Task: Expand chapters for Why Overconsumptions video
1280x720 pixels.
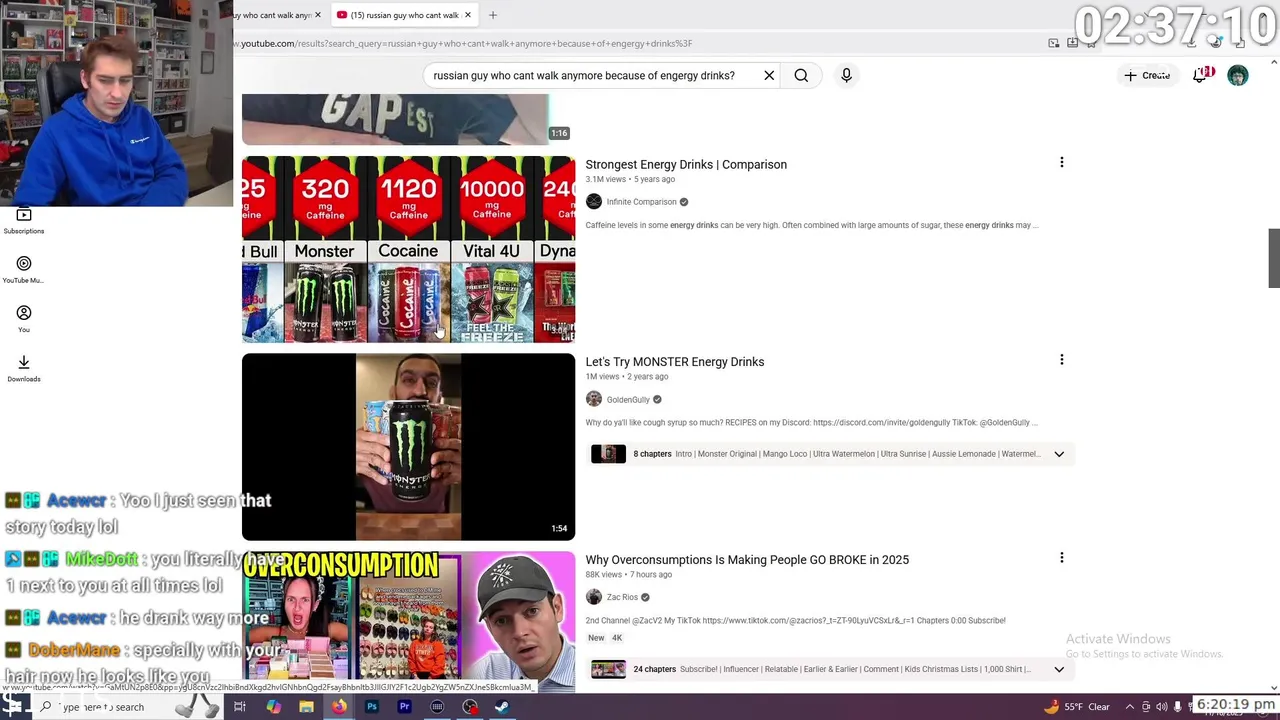Action: pyautogui.click(x=1059, y=669)
